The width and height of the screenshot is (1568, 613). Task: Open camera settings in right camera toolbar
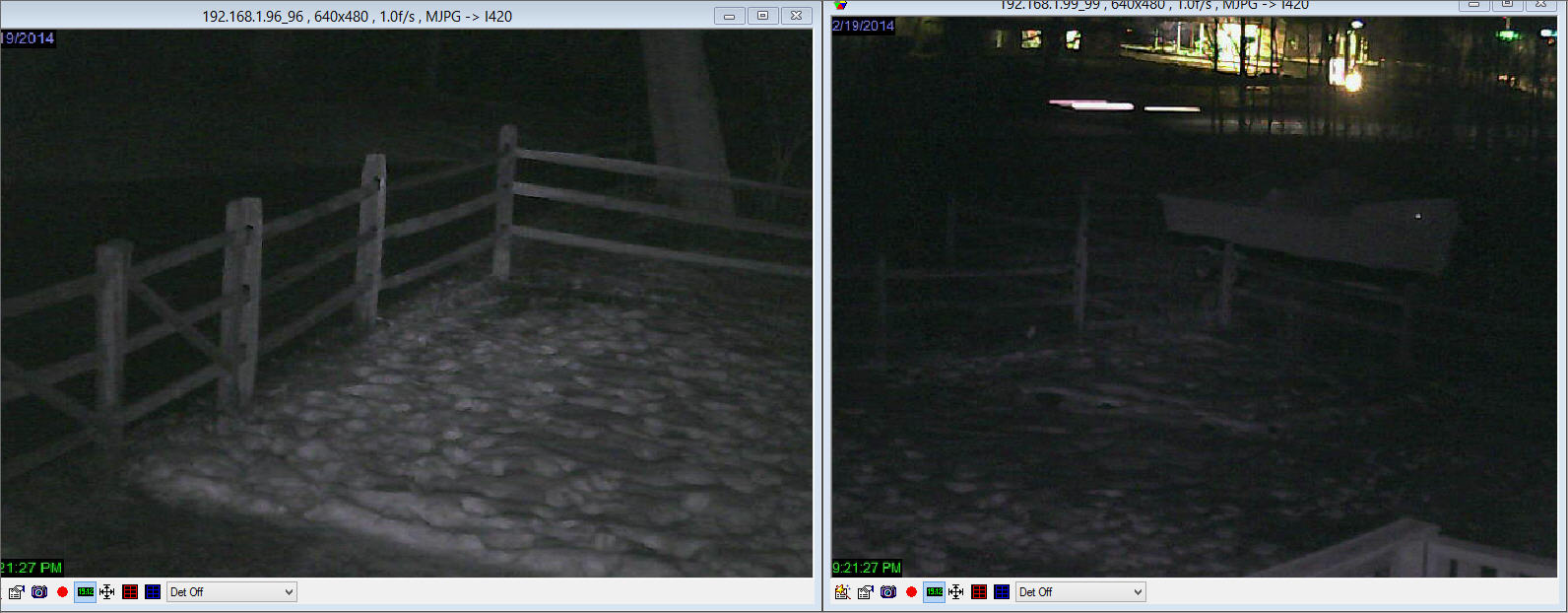tap(865, 592)
